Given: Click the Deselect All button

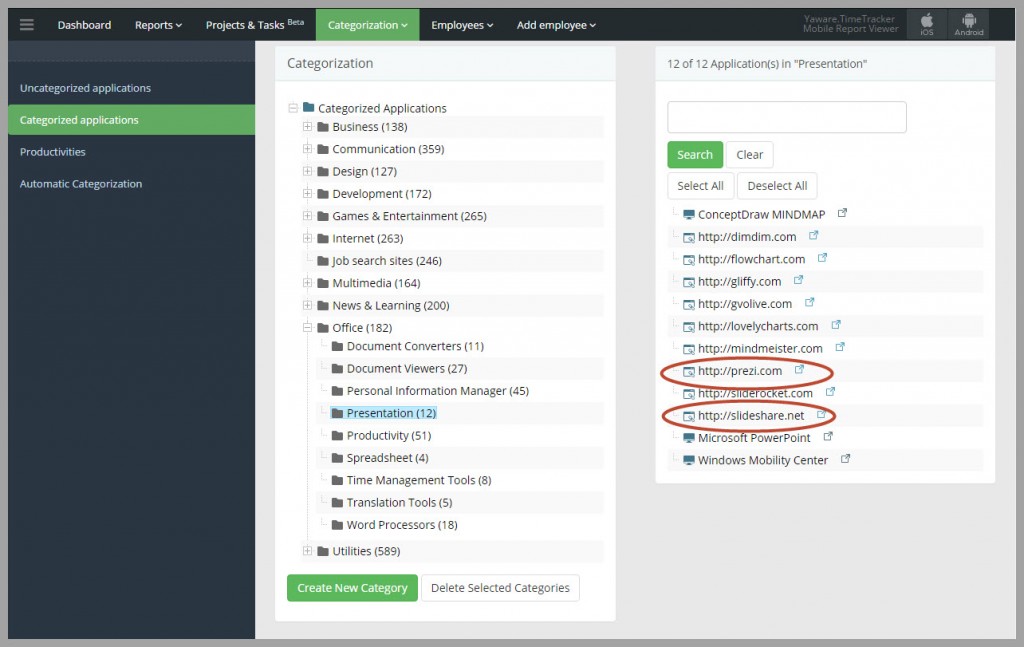Looking at the screenshot, I should click(777, 186).
